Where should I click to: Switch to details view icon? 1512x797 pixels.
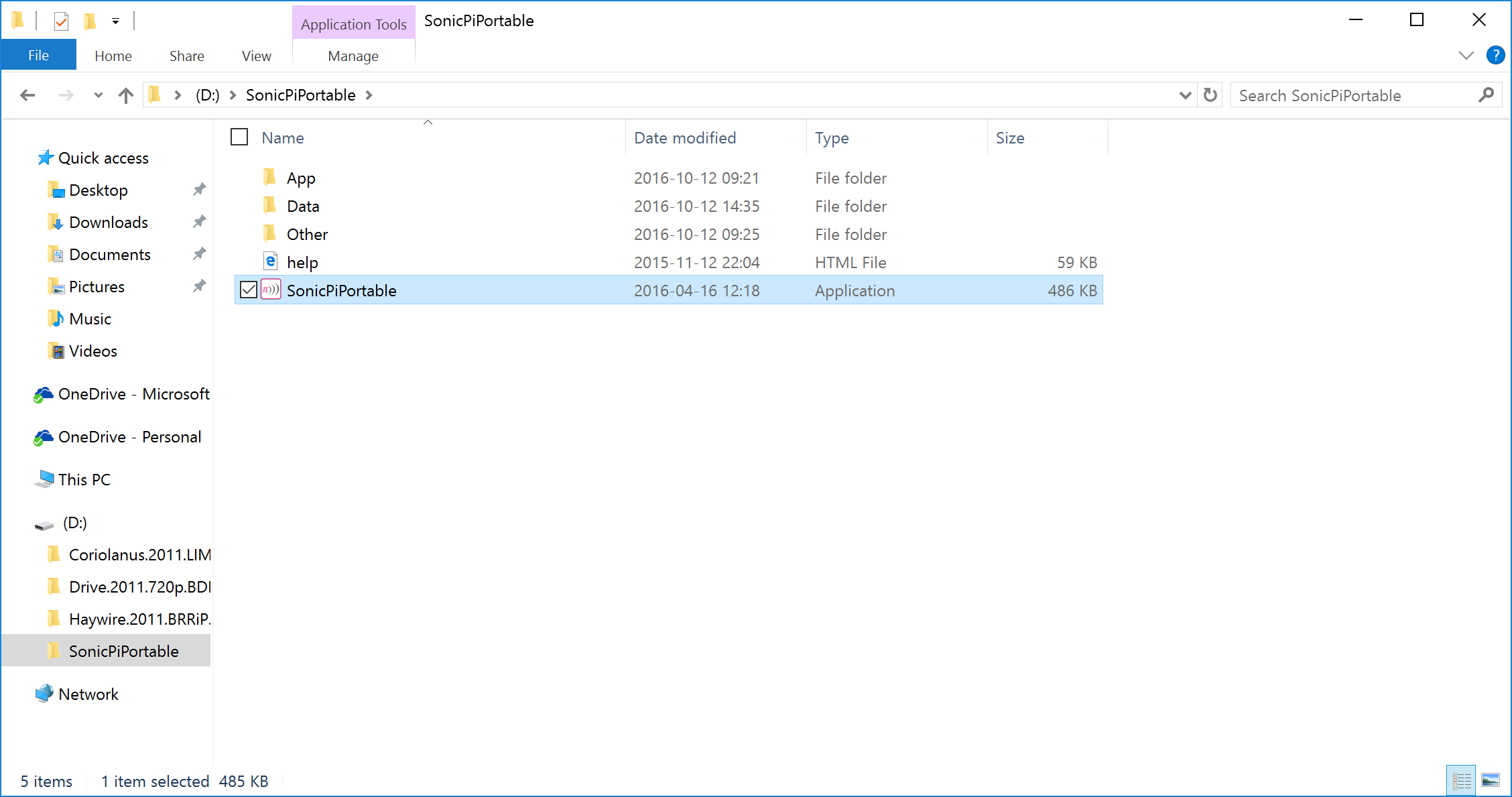[1461, 780]
